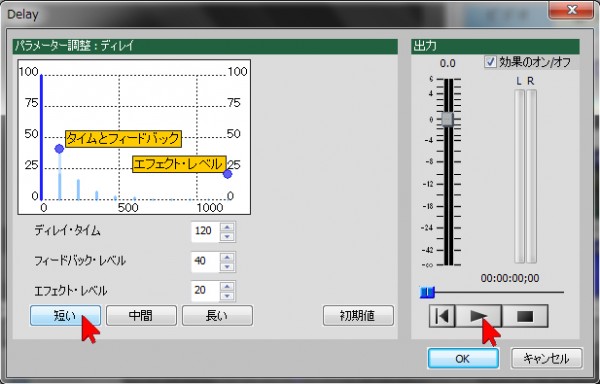Select the 短い preset button

tap(65, 316)
